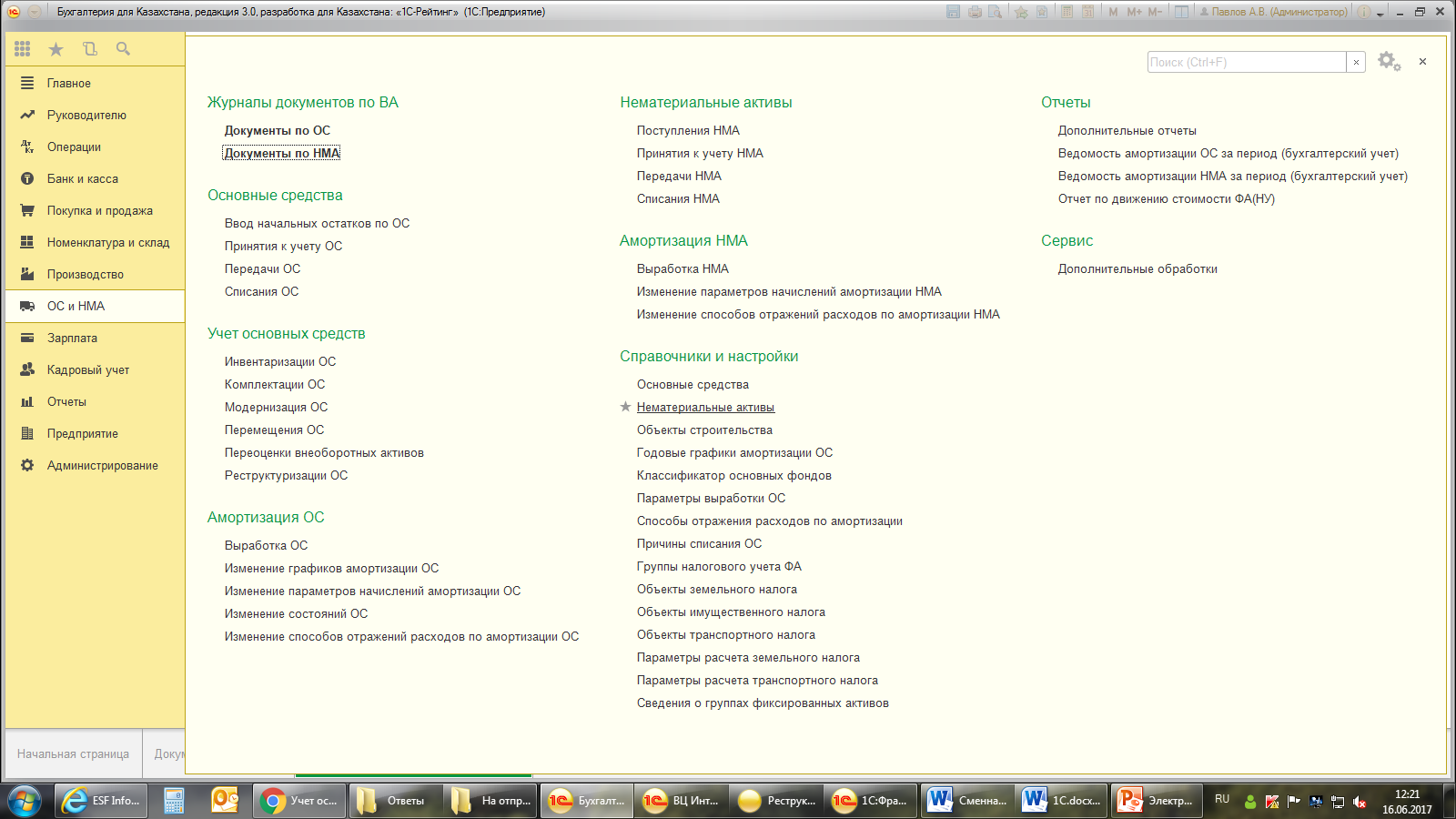Open Дополнительные обработки link
The height and width of the screenshot is (819, 1456).
coord(1137,268)
